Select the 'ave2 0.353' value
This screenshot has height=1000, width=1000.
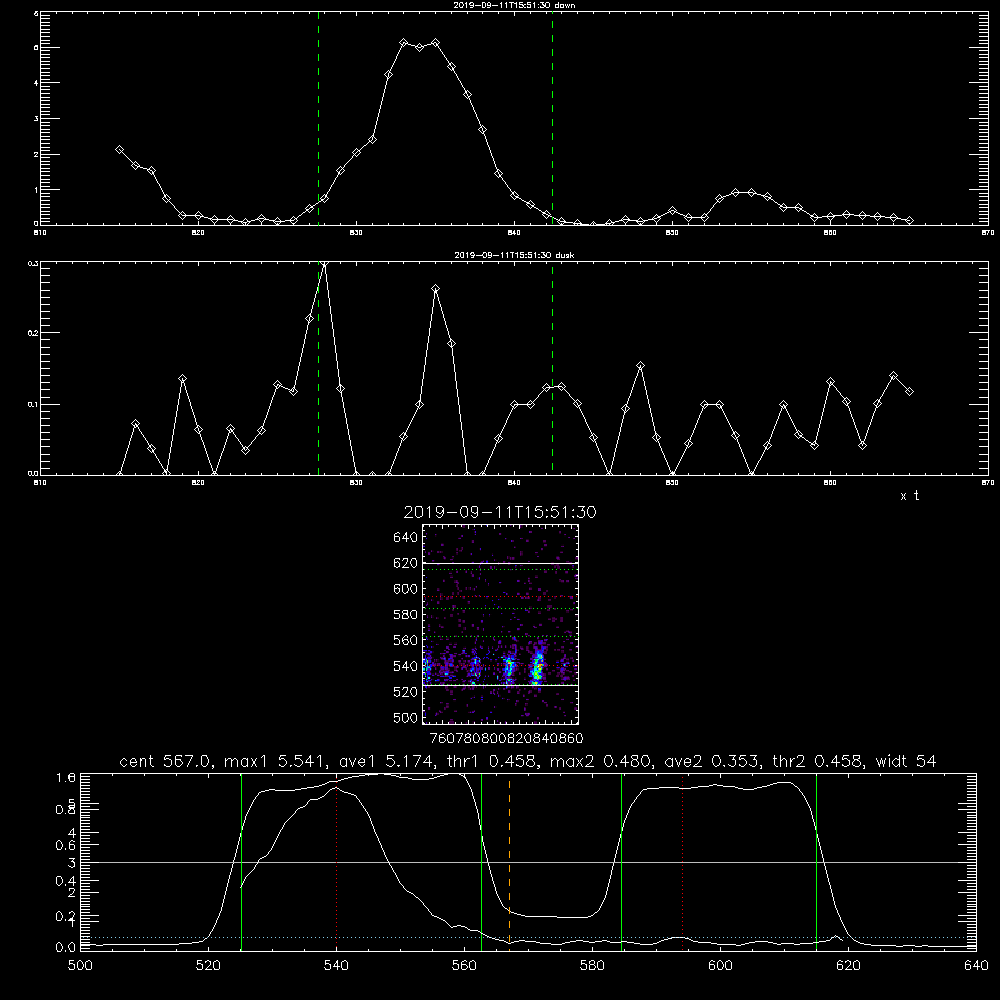713,761
